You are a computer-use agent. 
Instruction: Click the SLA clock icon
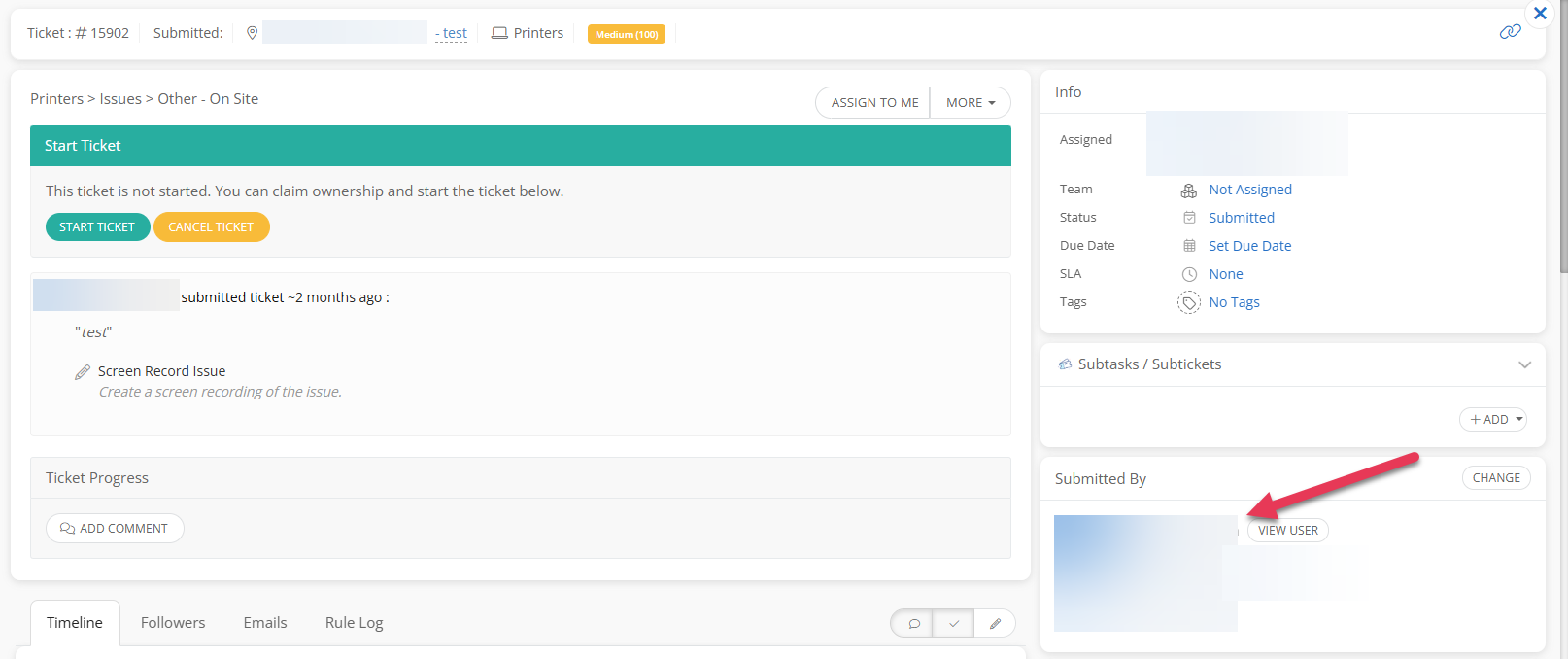[x=1189, y=274]
